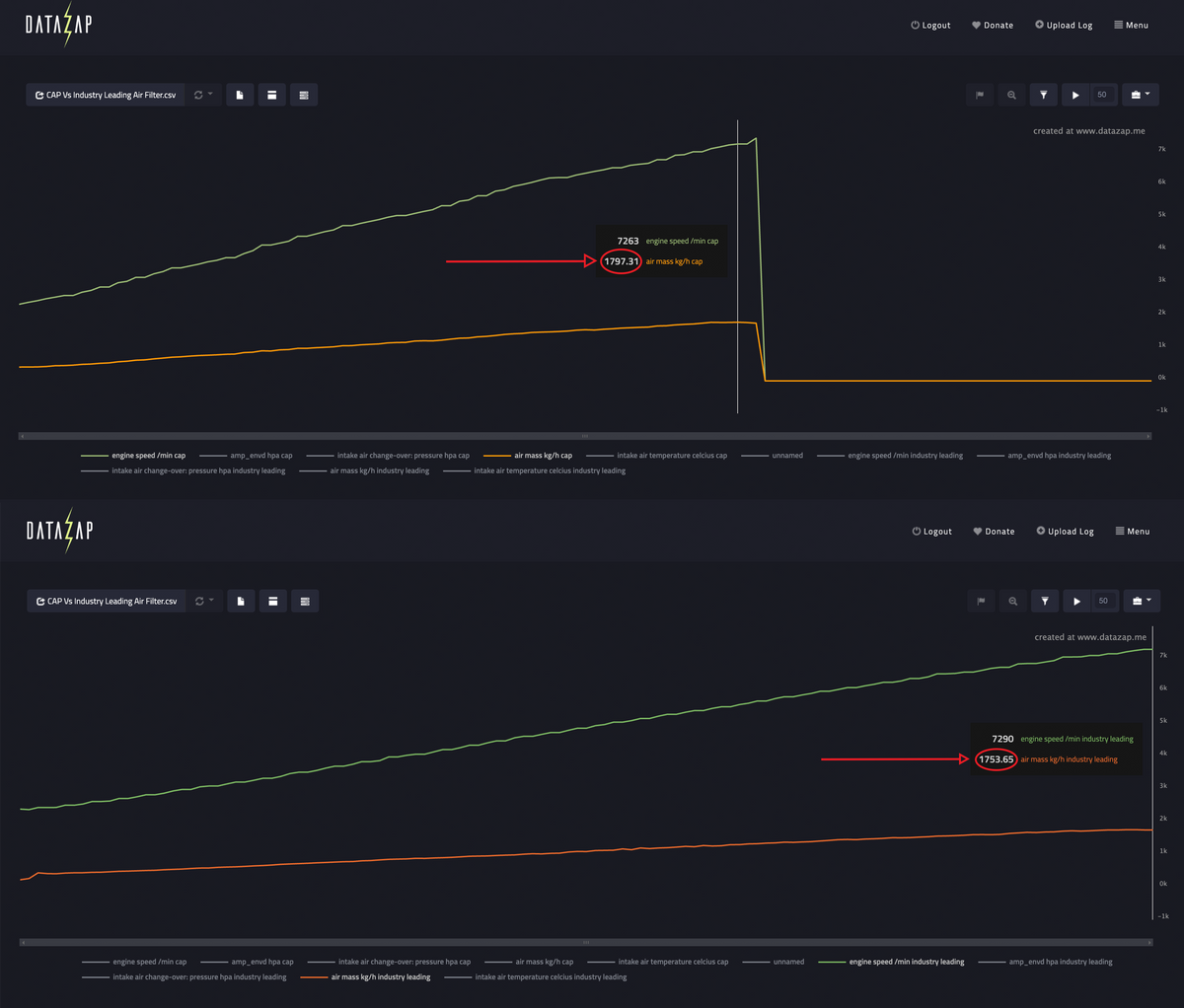The width and height of the screenshot is (1184, 1008).
Task: Click the upper 'CAP Vs Industry Leading Air Filter.csv' button
Action: (x=106, y=95)
